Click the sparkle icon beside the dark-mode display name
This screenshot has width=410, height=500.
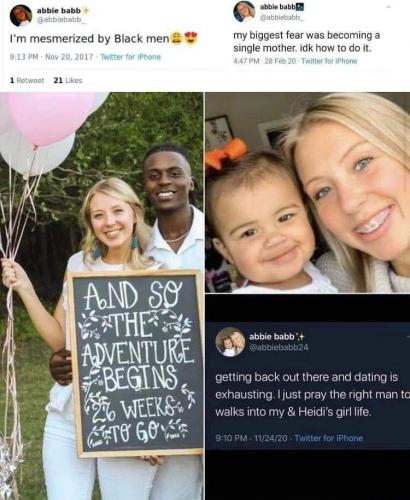300,336
